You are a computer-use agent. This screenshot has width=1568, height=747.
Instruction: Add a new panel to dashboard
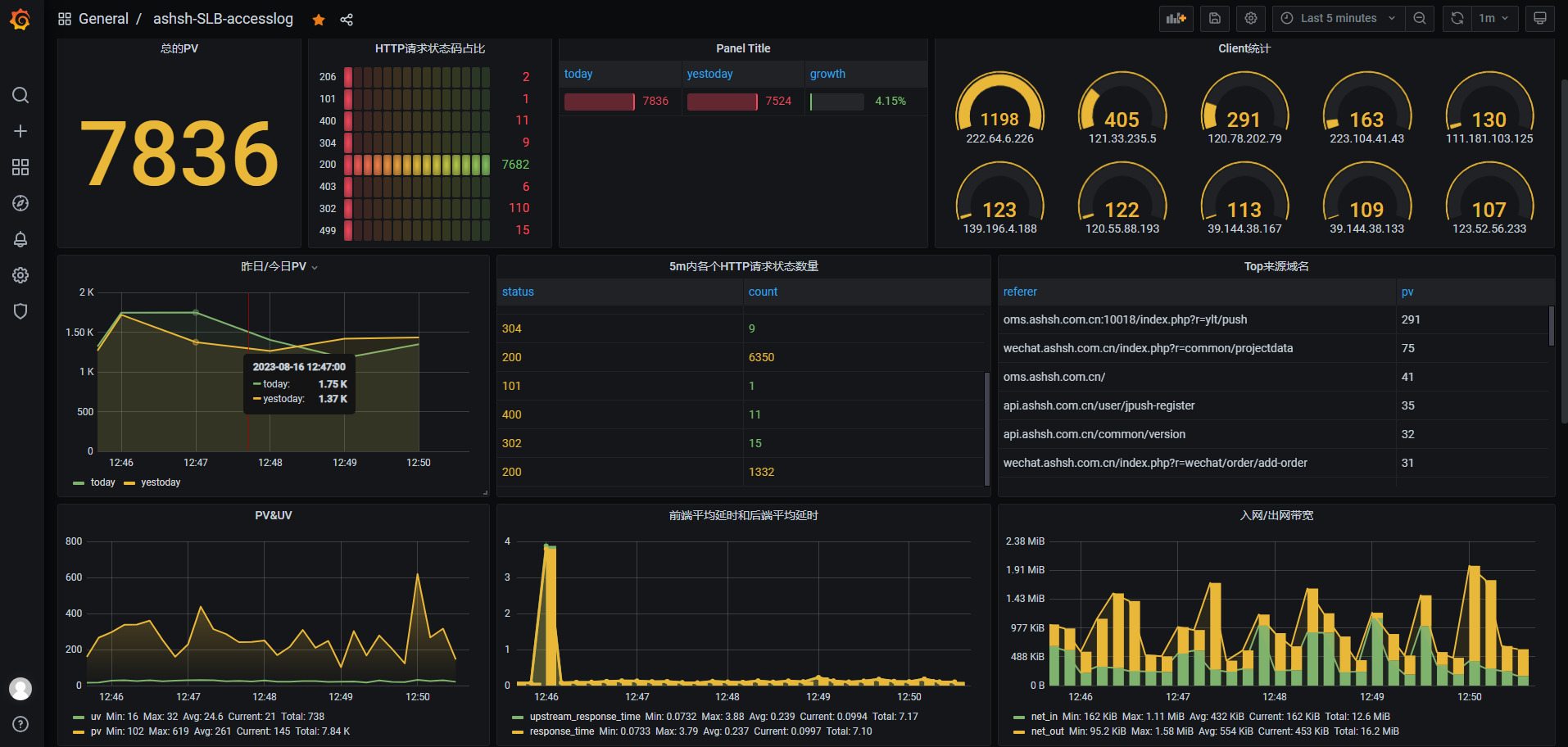pos(1176,18)
